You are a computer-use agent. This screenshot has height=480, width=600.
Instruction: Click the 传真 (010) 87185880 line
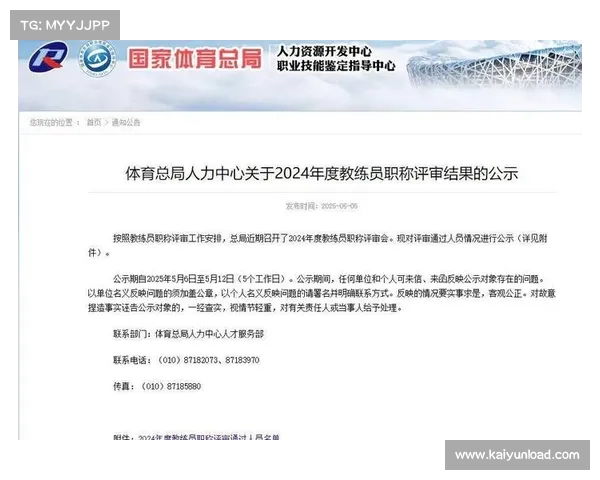point(157,386)
